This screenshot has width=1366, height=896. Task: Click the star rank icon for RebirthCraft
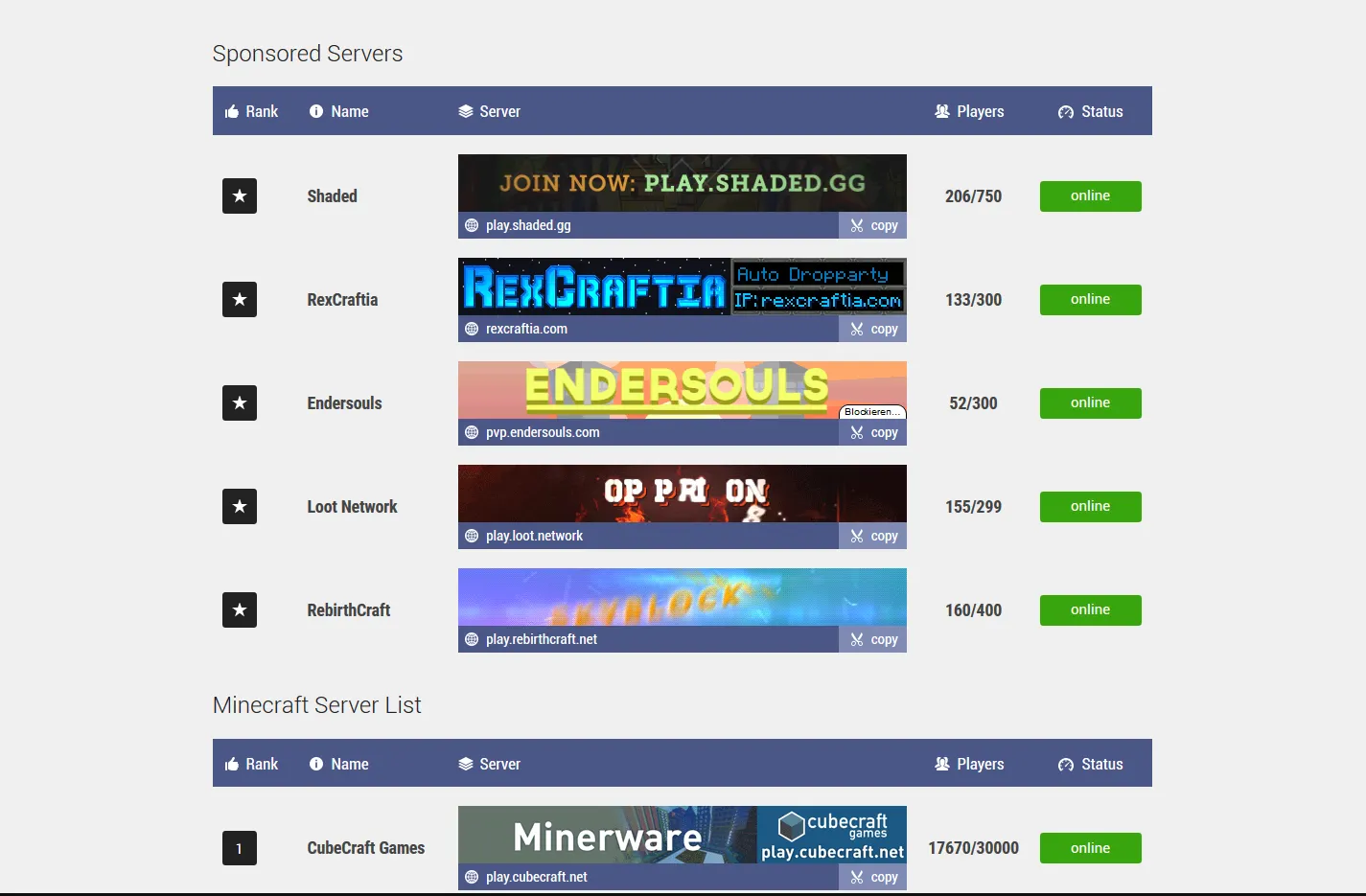(x=240, y=610)
